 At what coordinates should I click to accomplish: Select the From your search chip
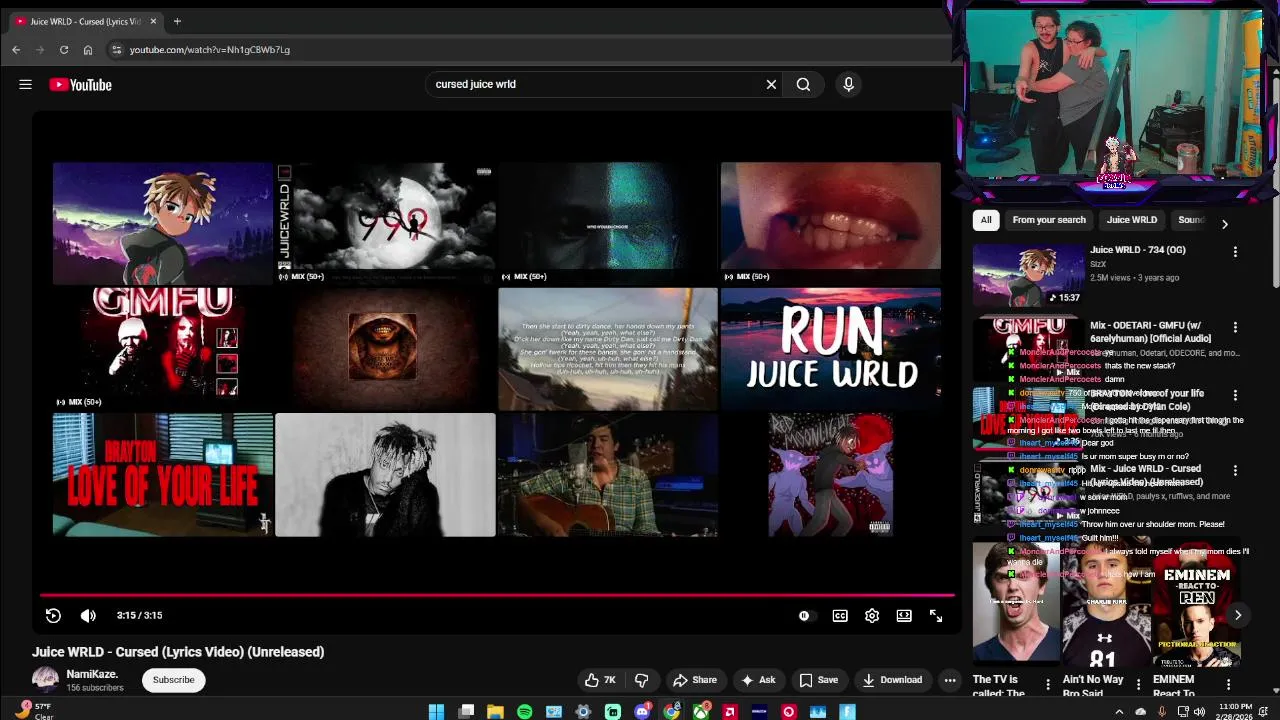pos(1049,220)
